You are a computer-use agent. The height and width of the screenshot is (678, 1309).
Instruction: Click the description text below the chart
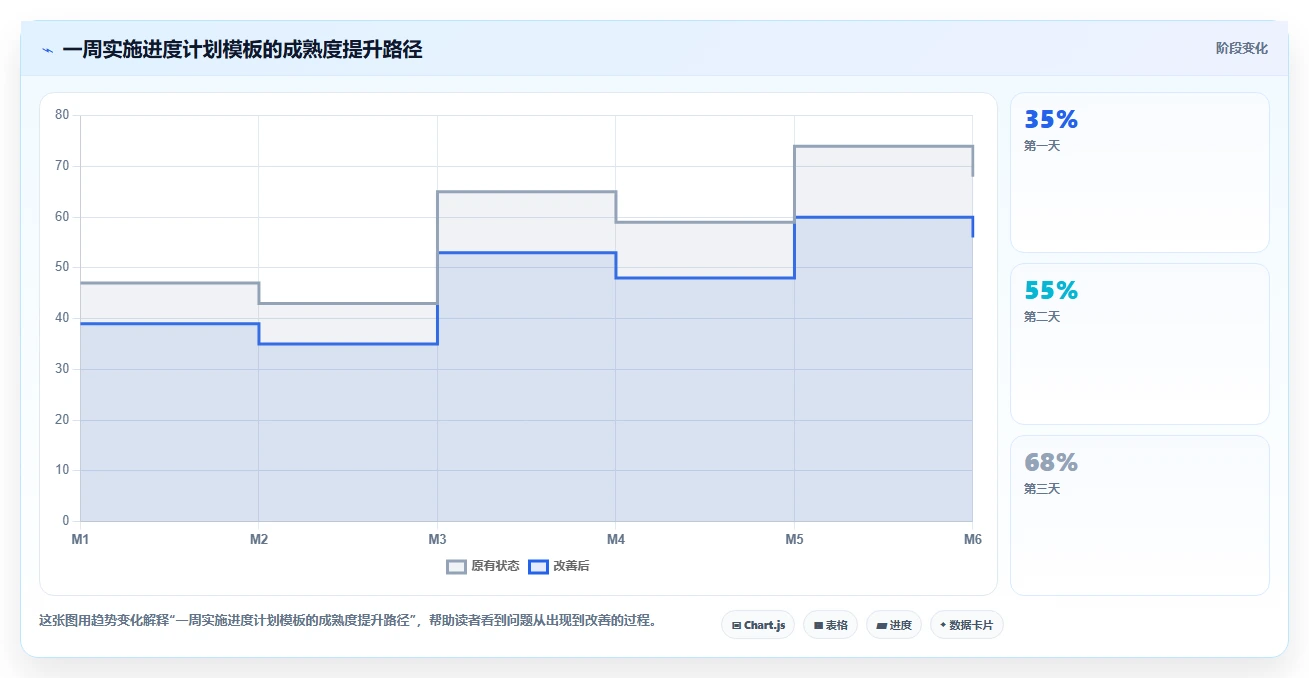[x=350, y=620]
